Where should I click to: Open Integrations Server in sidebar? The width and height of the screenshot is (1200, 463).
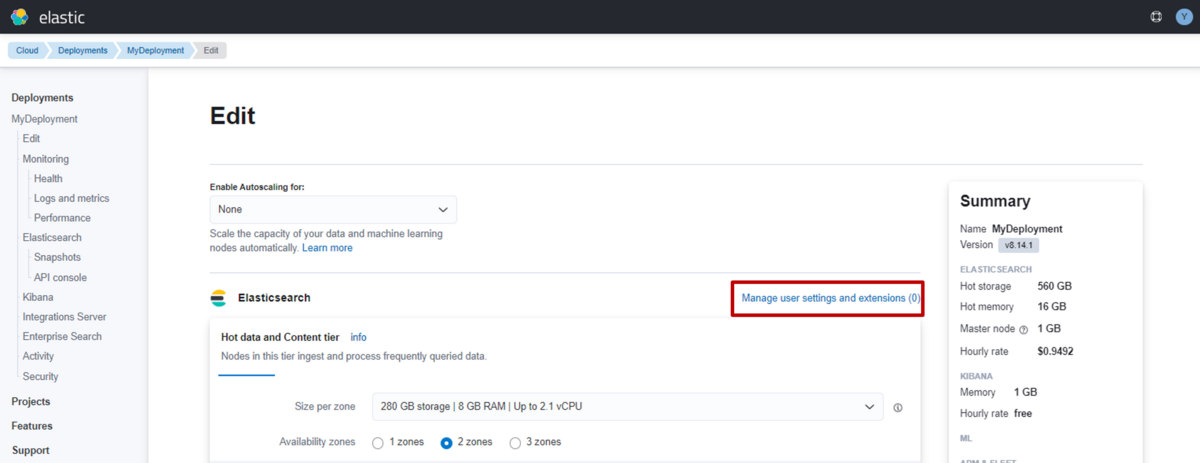point(64,317)
